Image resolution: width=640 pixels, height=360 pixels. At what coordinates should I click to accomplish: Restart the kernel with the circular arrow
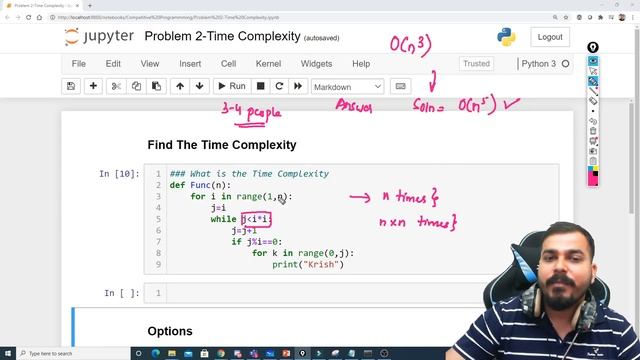click(279, 86)
